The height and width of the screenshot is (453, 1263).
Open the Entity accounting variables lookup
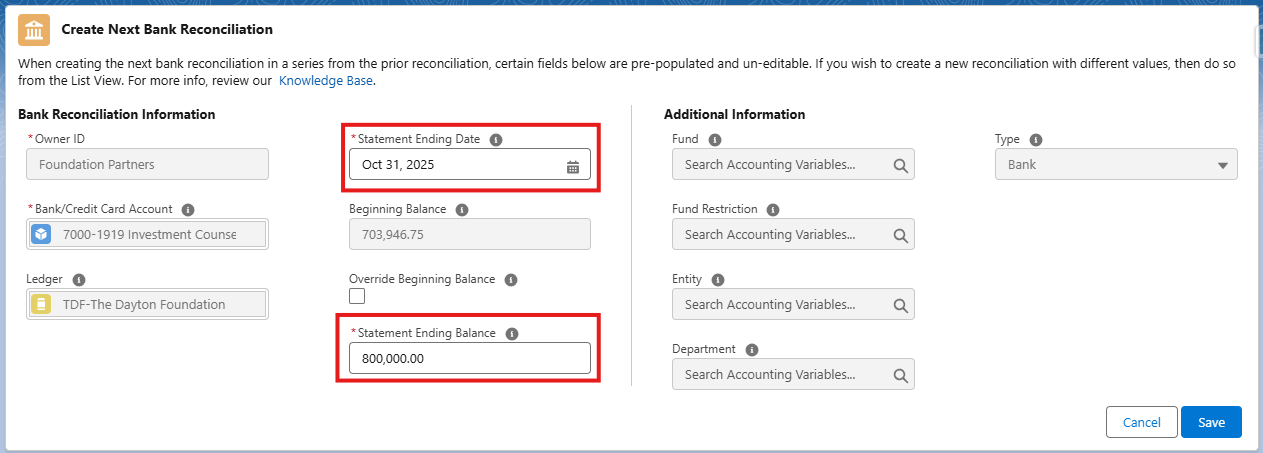coord(782,305)
